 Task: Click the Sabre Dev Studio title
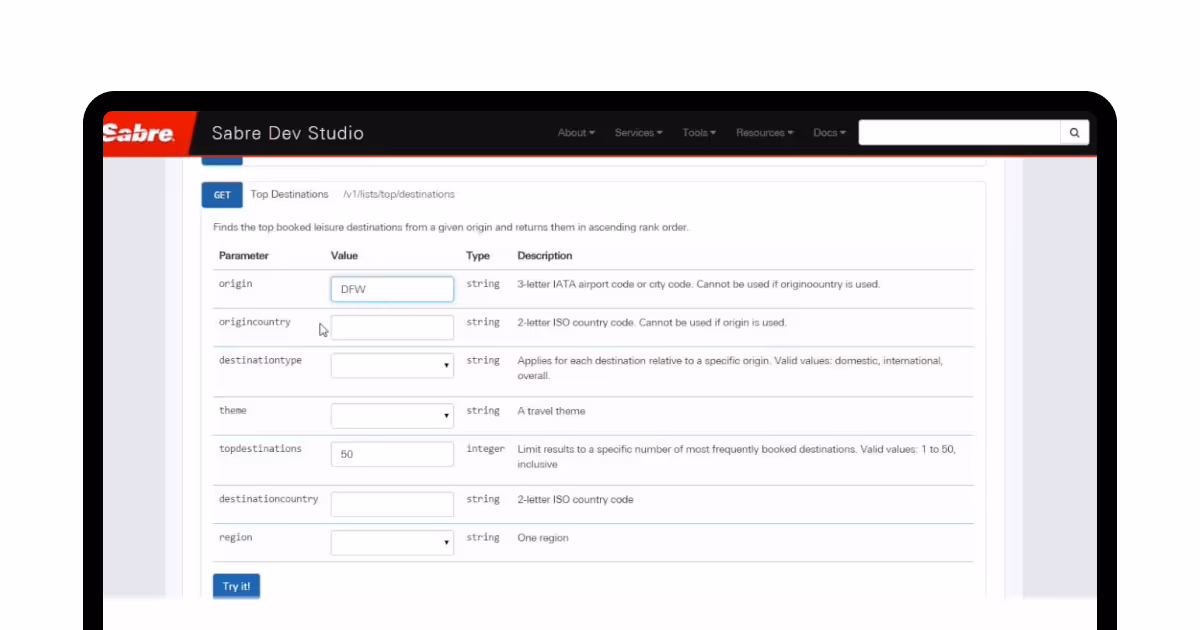point(288,133)
